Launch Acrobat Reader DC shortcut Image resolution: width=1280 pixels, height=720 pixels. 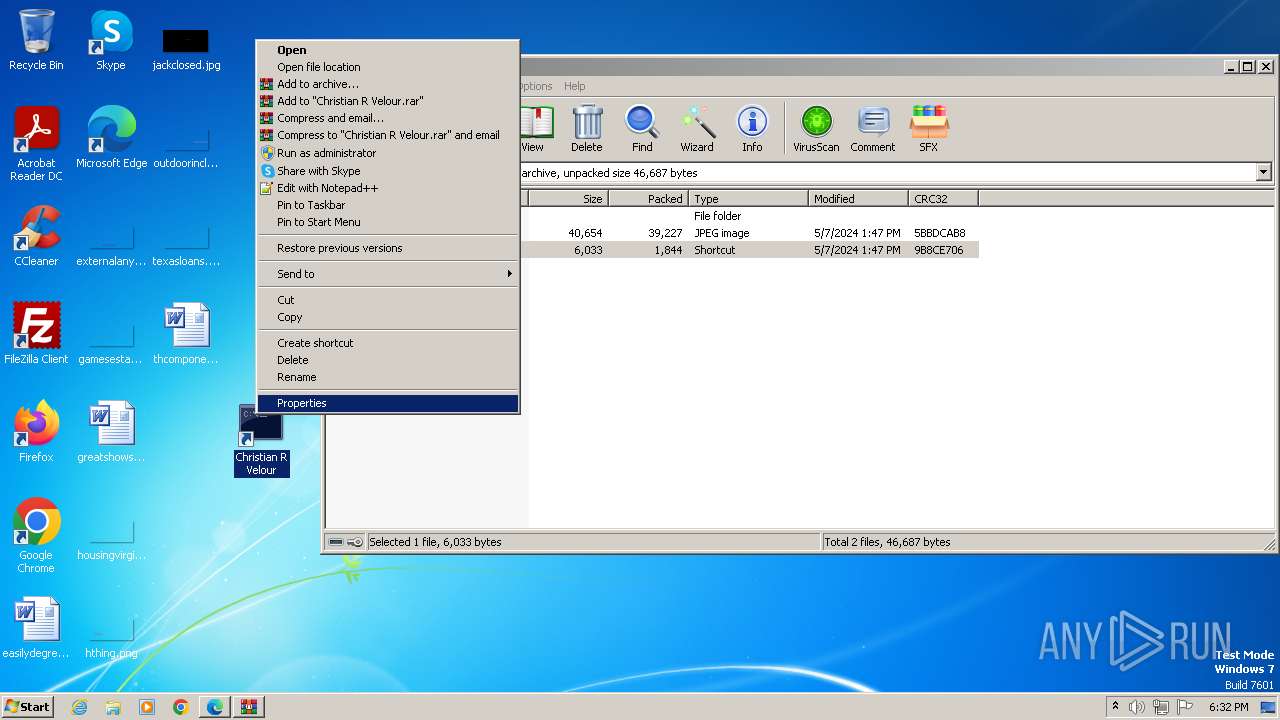[36, 145]
